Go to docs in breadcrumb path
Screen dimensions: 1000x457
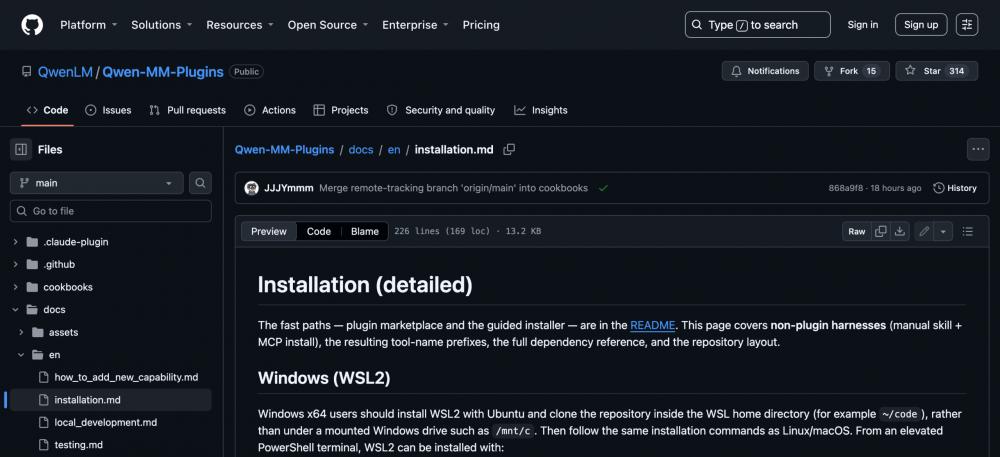(x=361, y=149)
